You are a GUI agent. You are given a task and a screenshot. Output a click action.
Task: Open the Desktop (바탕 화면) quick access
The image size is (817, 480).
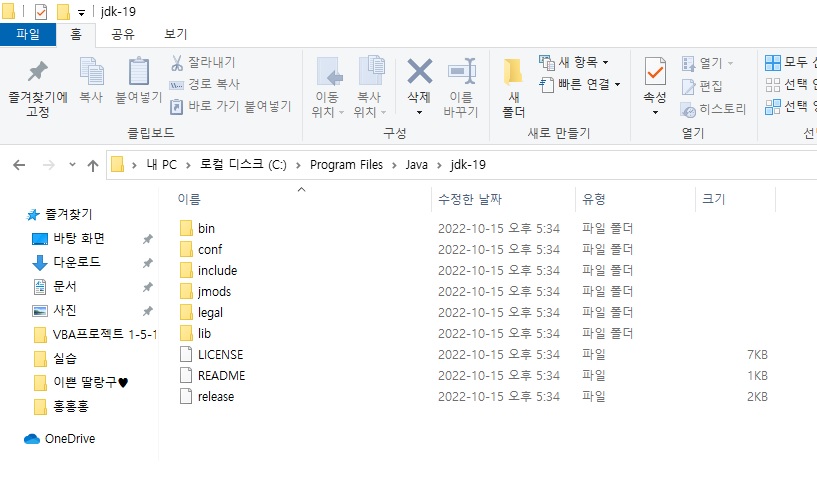68,238
